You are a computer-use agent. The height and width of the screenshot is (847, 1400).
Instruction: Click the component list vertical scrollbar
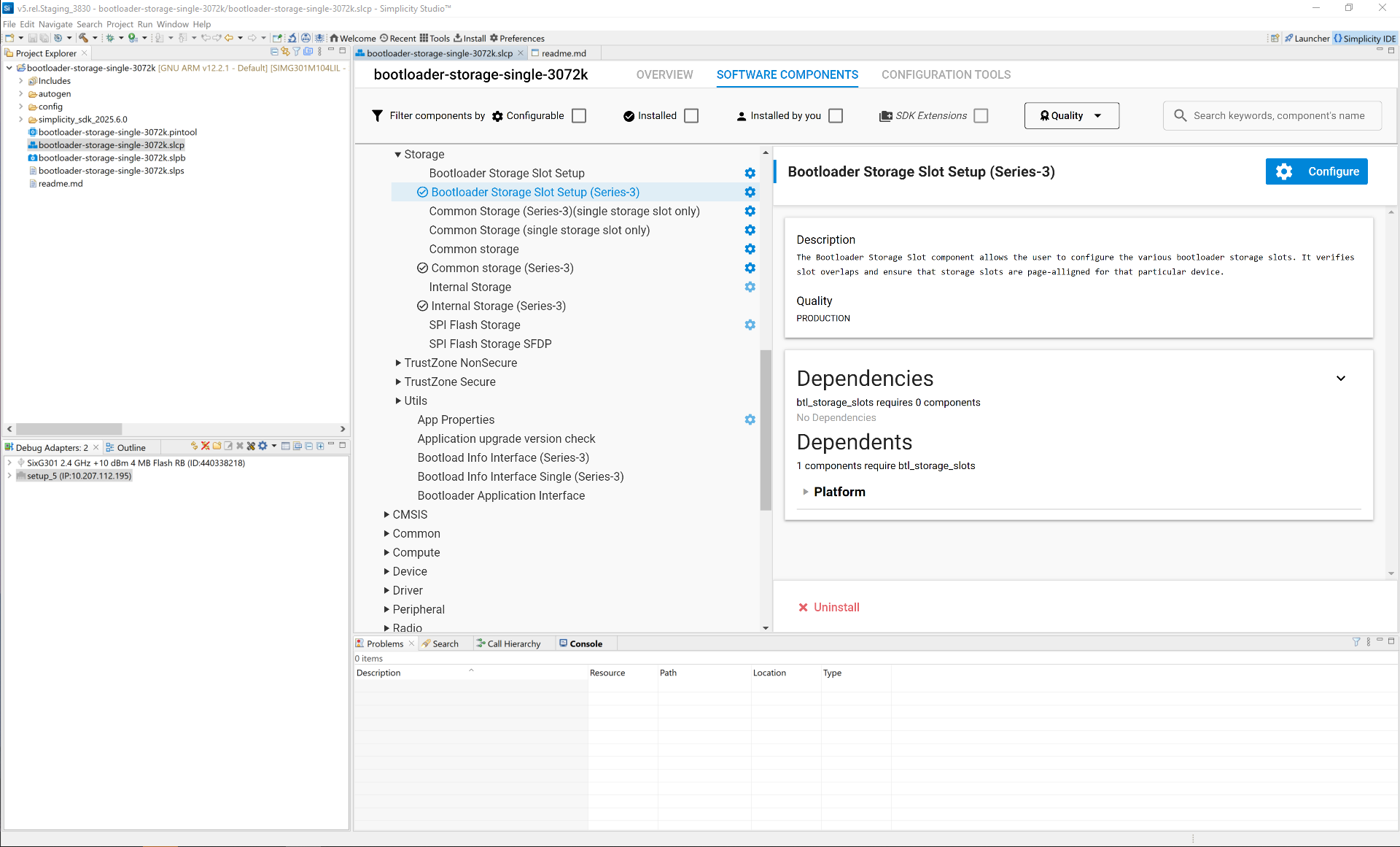point(765,430)
